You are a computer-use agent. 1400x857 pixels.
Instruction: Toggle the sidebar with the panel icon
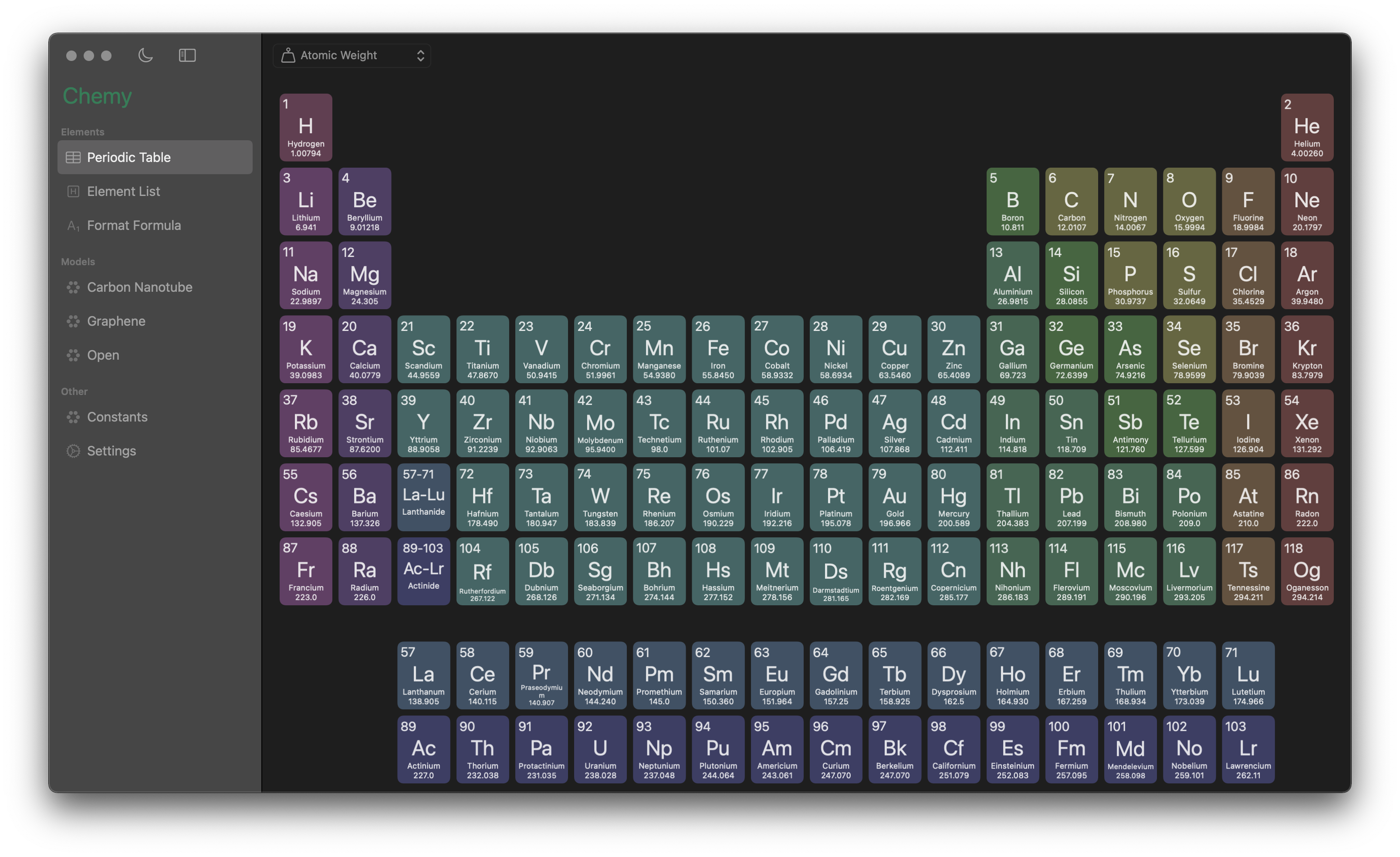pos(187,55)
